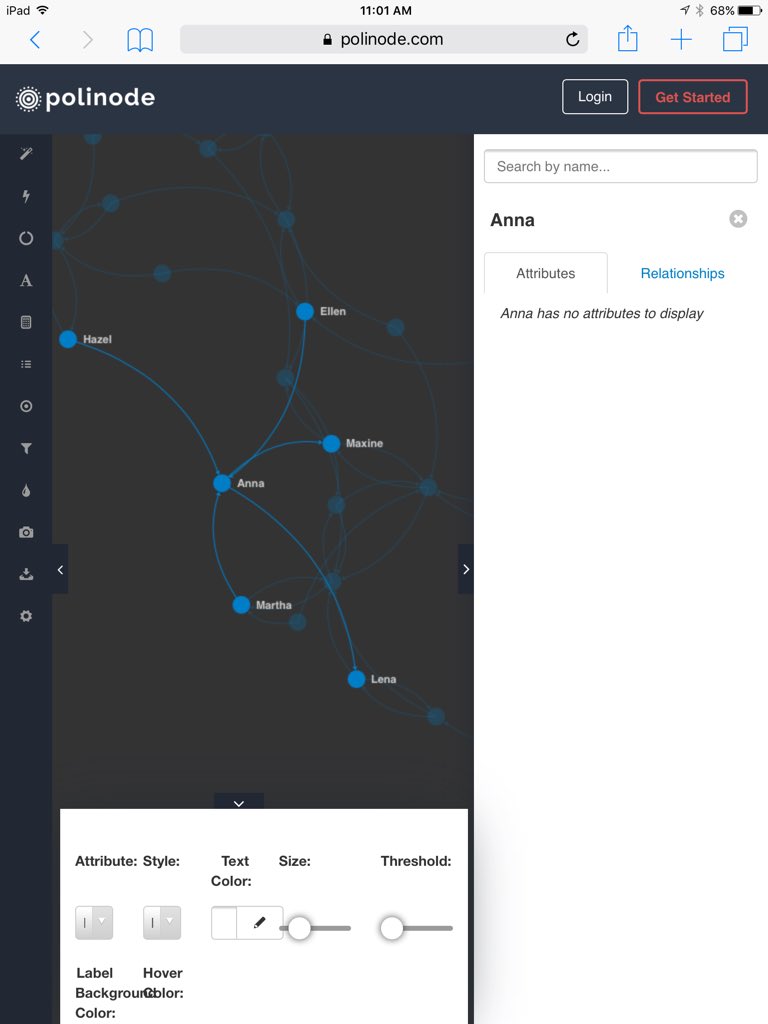Click the Text Color swatch

224,922
